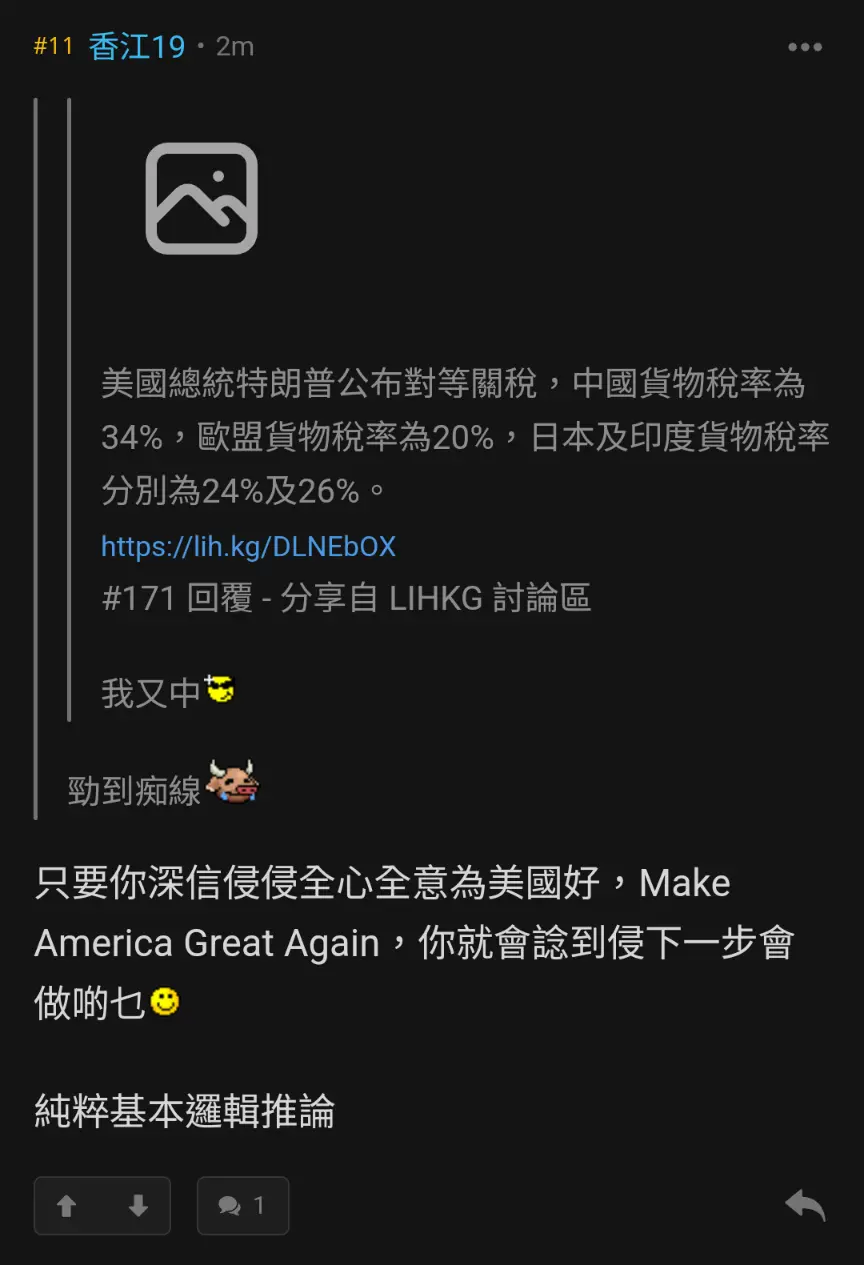Open user profile 香江19
The height and width of the screenshot is (1265, 864).
pyautogui.click(x=137, y=47)
